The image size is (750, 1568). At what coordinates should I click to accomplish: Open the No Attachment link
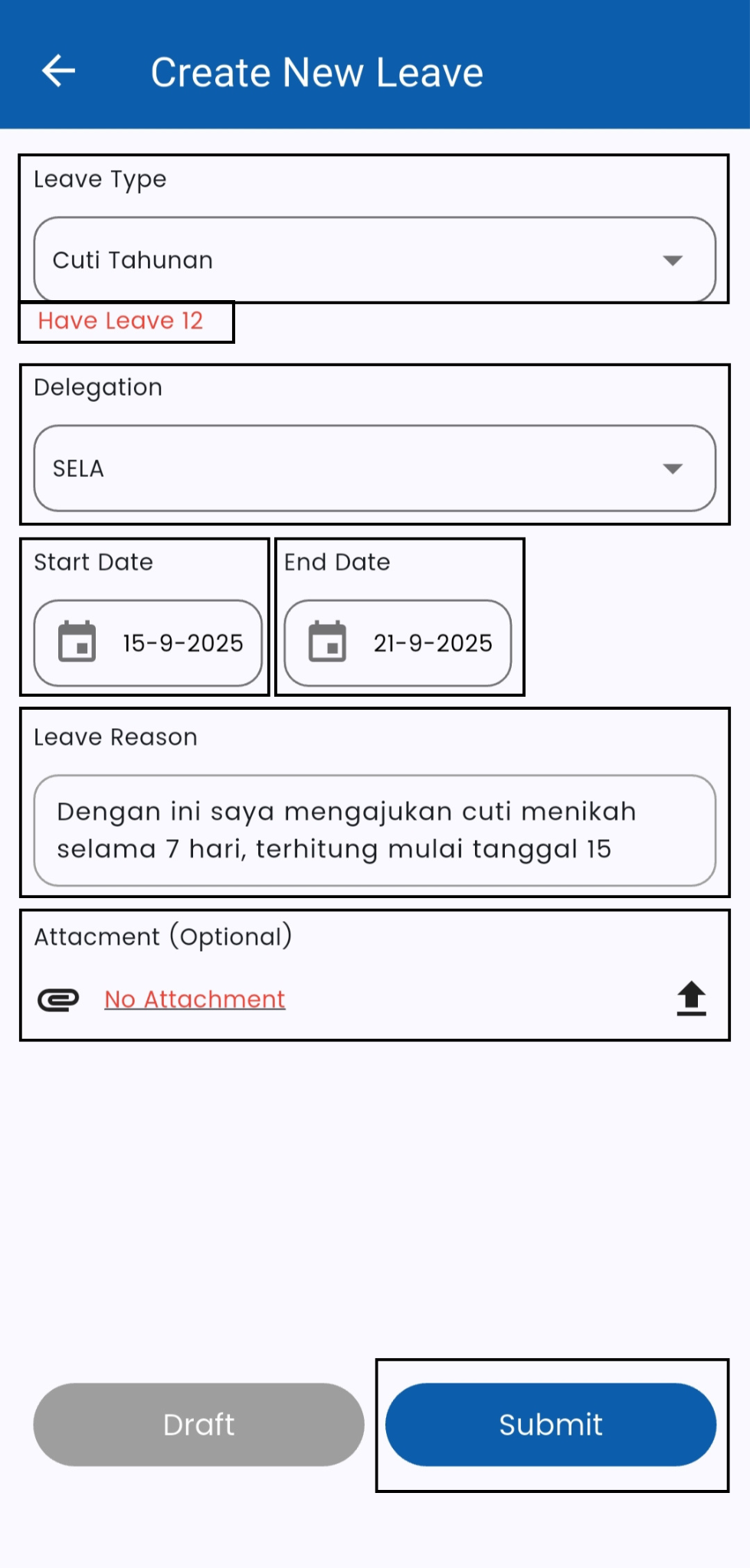coord(195,999)
